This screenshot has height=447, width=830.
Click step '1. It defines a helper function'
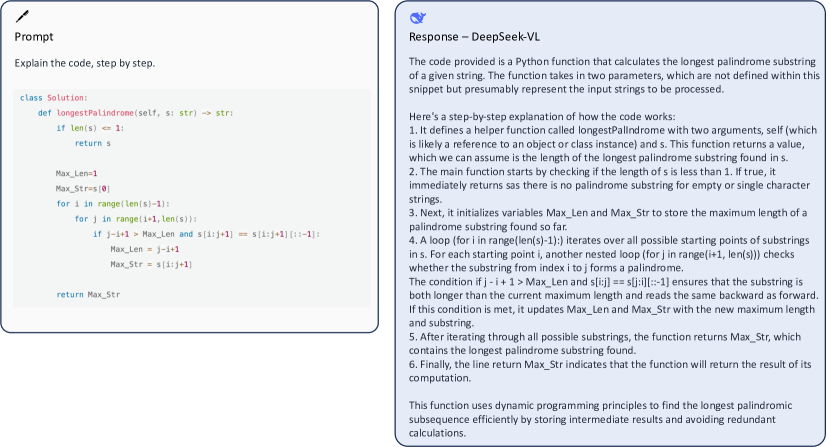[x=613, y=144]
